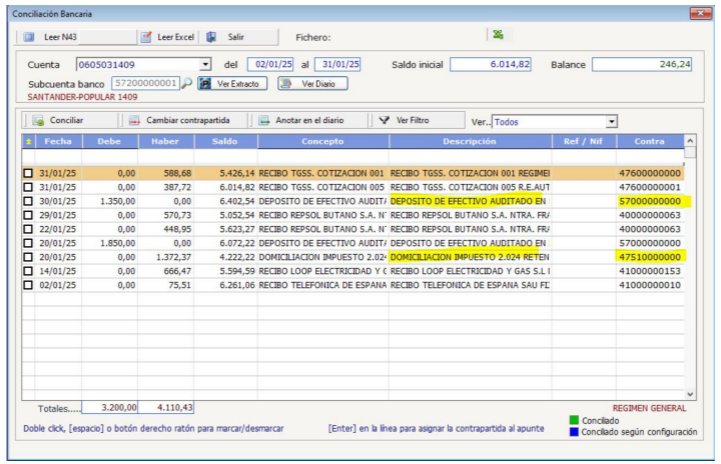721x464 pixels.
Task: Open the Ver Todos filter dropdown
Action: pos(611,121)
